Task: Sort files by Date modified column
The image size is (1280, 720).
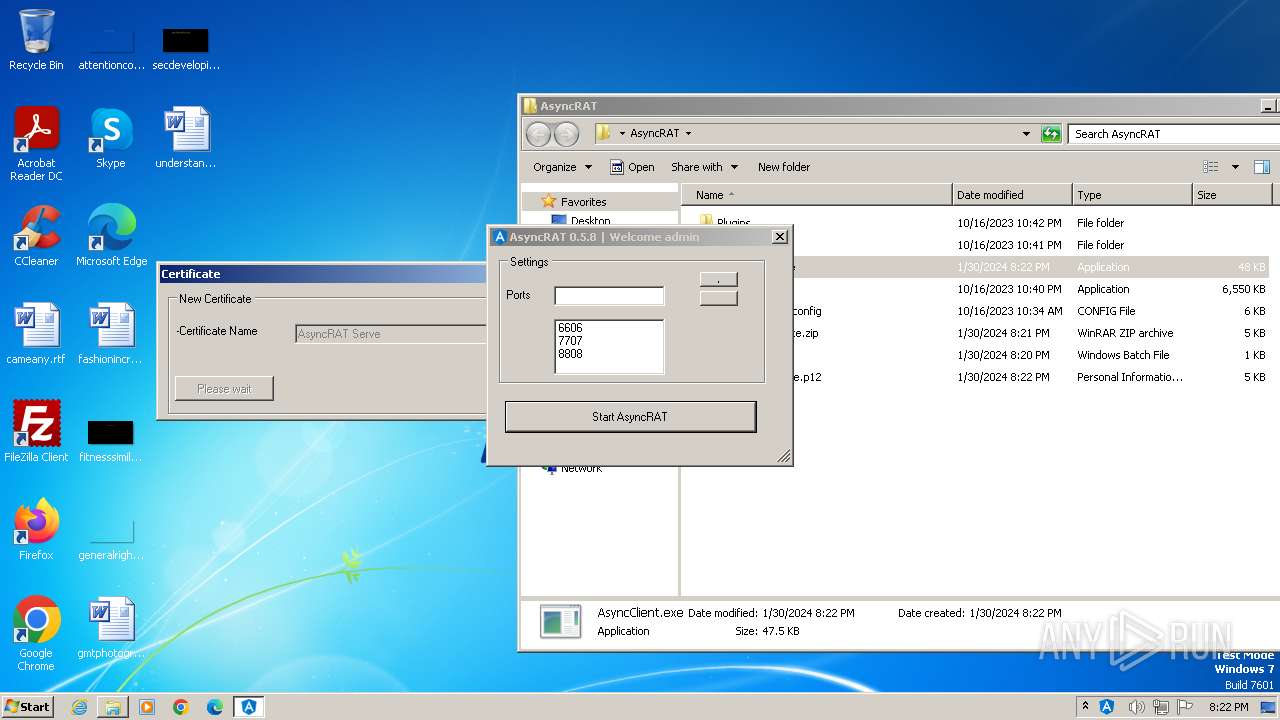Action: [1012, 195]
